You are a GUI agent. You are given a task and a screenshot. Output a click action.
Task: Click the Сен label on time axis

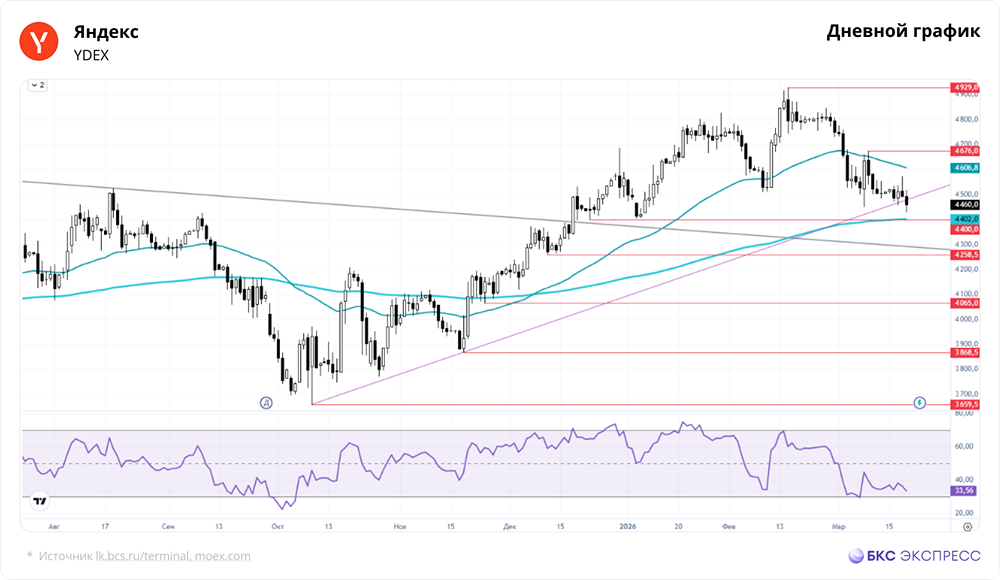click(x=168, y=526)
